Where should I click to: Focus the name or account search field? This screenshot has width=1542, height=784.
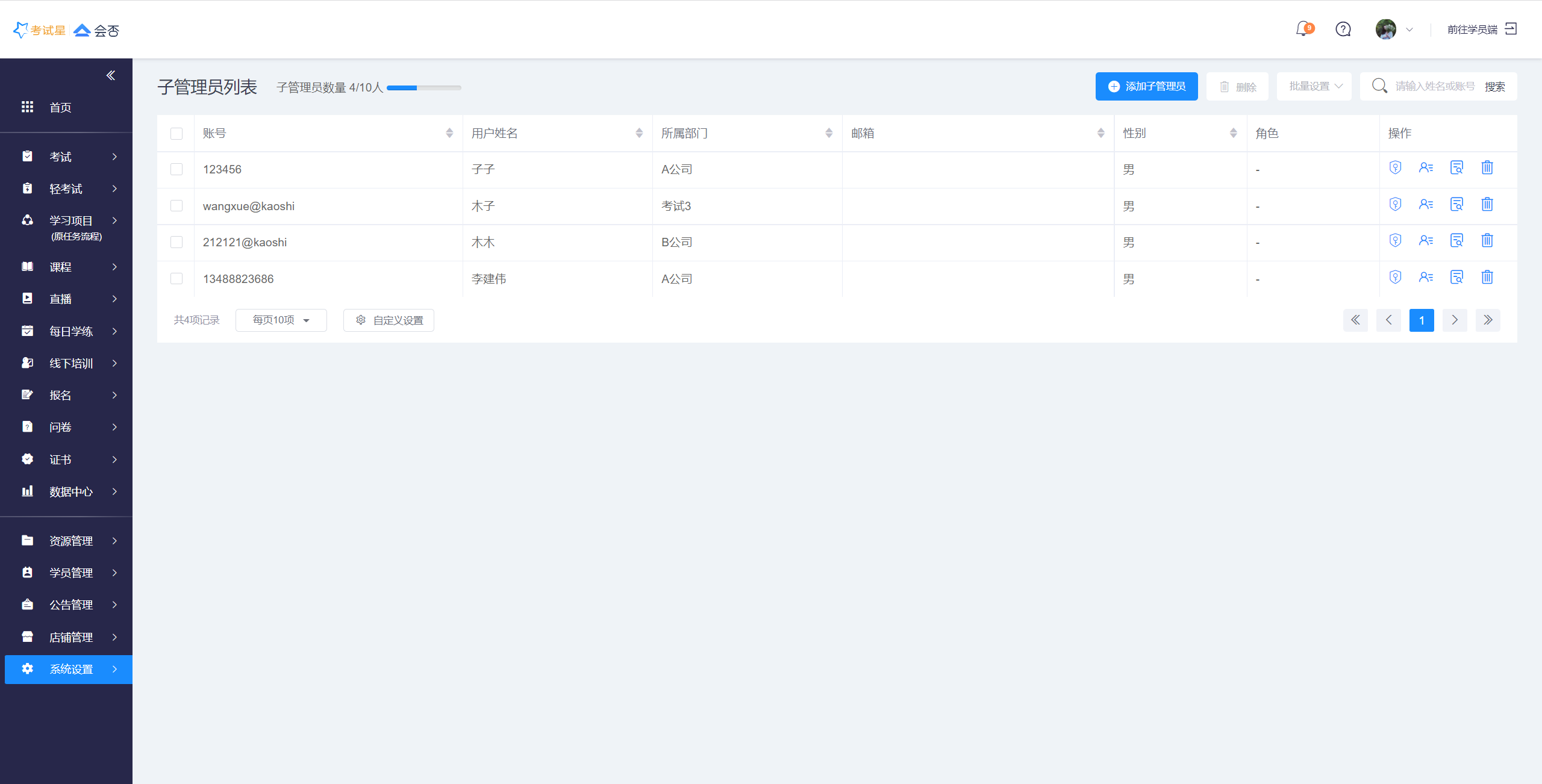1435,86
